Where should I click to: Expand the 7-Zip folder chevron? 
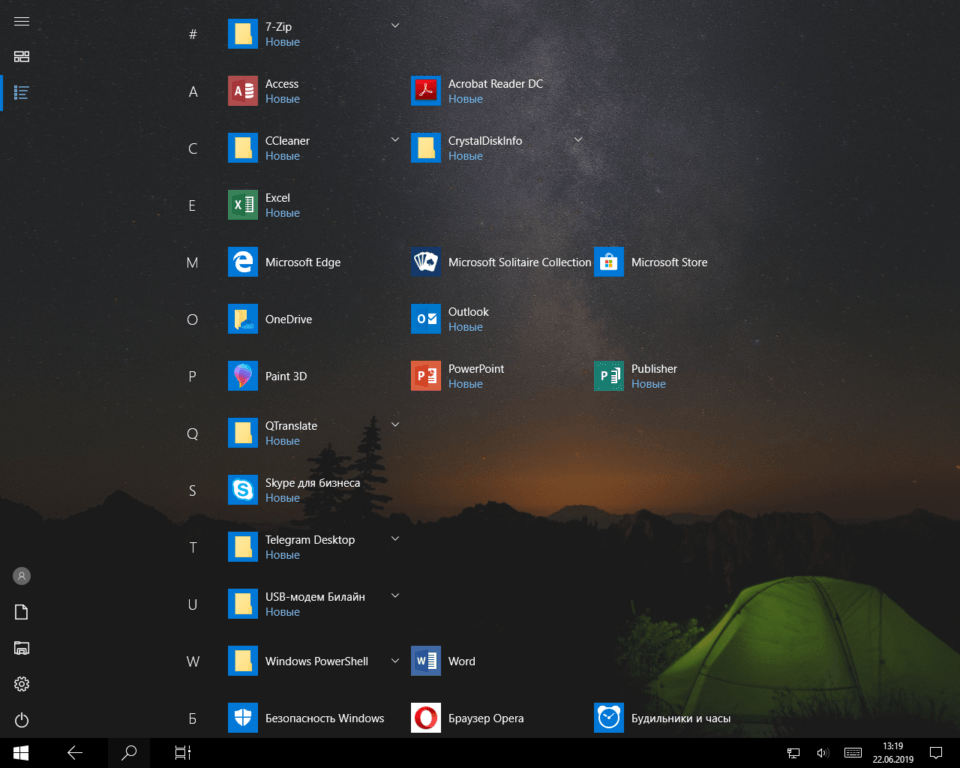(x=395, y=26)
